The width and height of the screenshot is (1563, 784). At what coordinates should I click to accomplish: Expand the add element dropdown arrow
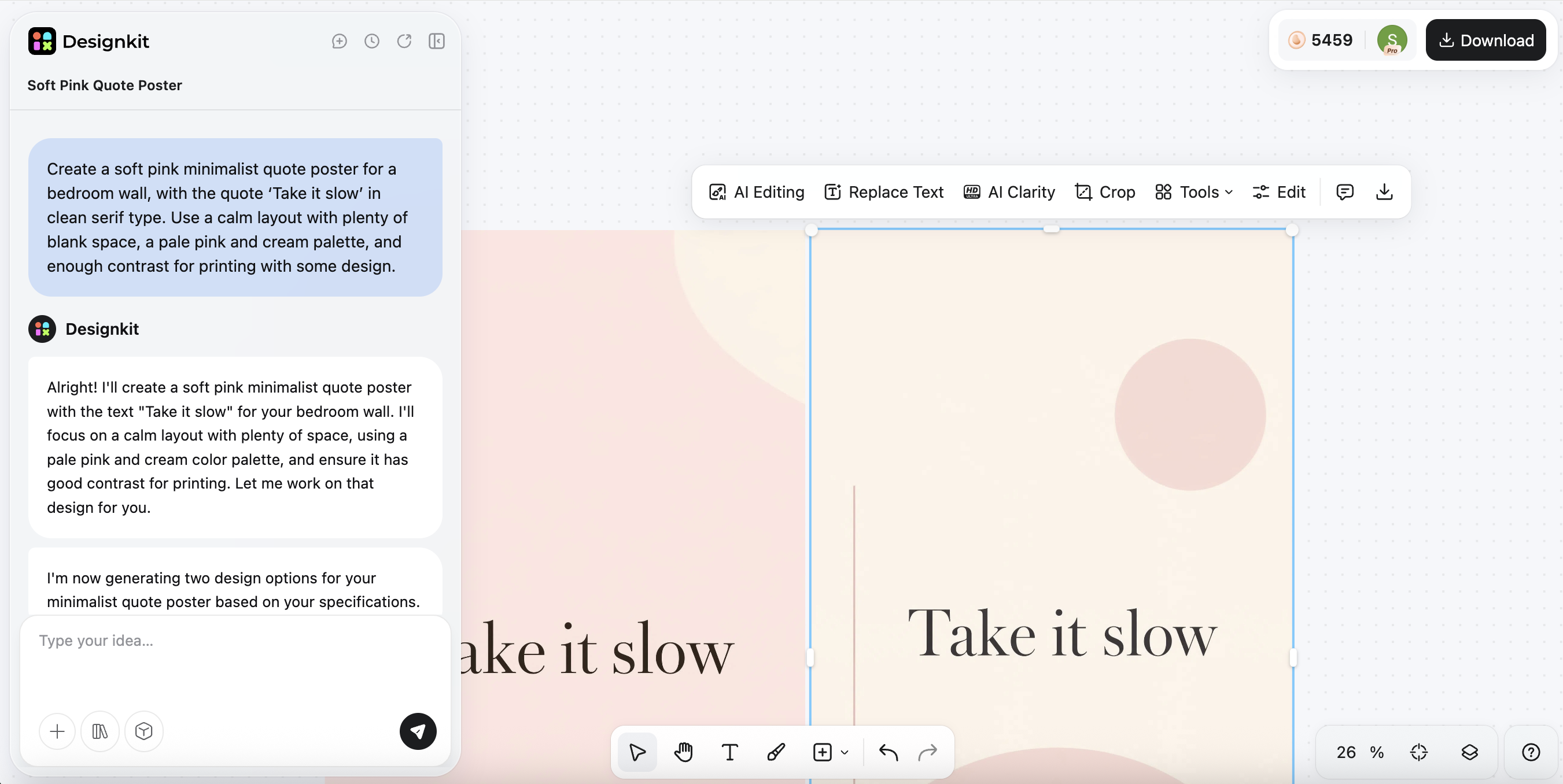point(844,752)
